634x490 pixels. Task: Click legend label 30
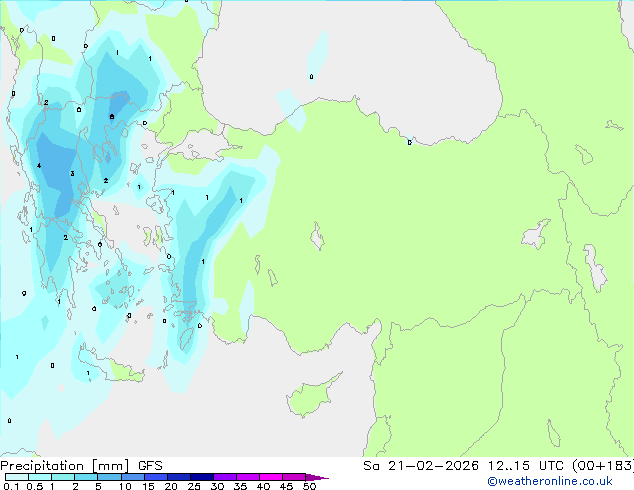(217, 486)
